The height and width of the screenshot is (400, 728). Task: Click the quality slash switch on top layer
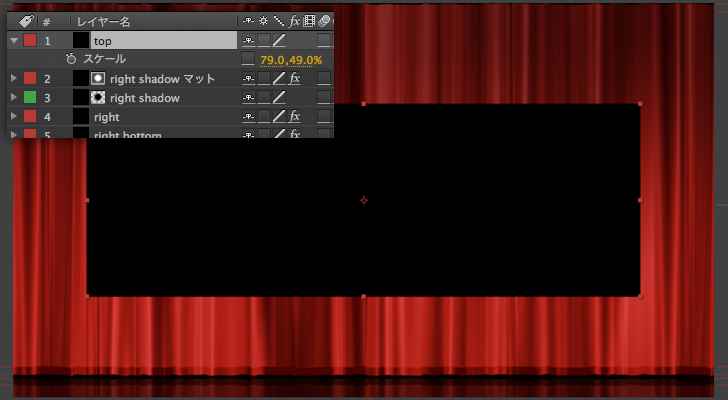(280, 41)
